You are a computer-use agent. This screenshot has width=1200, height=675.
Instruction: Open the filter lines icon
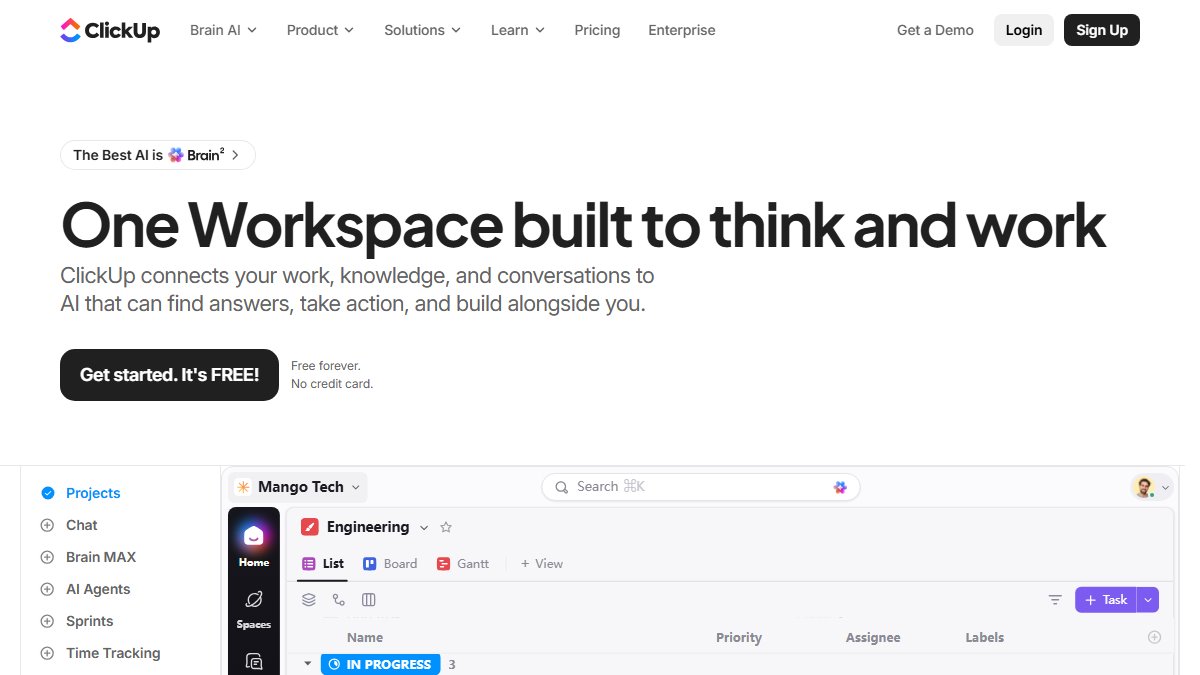(x=1055, y=600)
